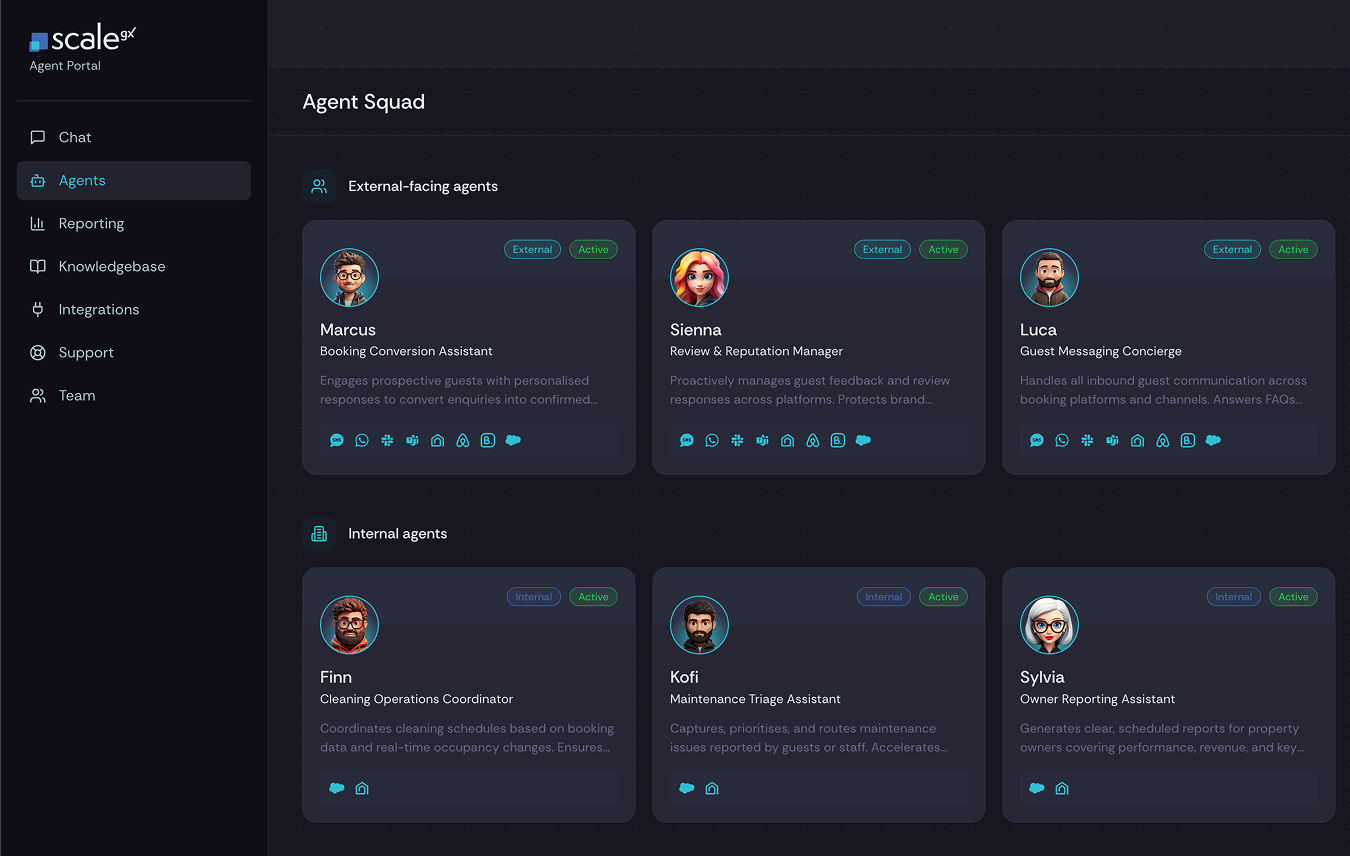Click the house icon on Finn's card
The height and width of the screenshot is (856, 1350).
[x=362, y=788]
